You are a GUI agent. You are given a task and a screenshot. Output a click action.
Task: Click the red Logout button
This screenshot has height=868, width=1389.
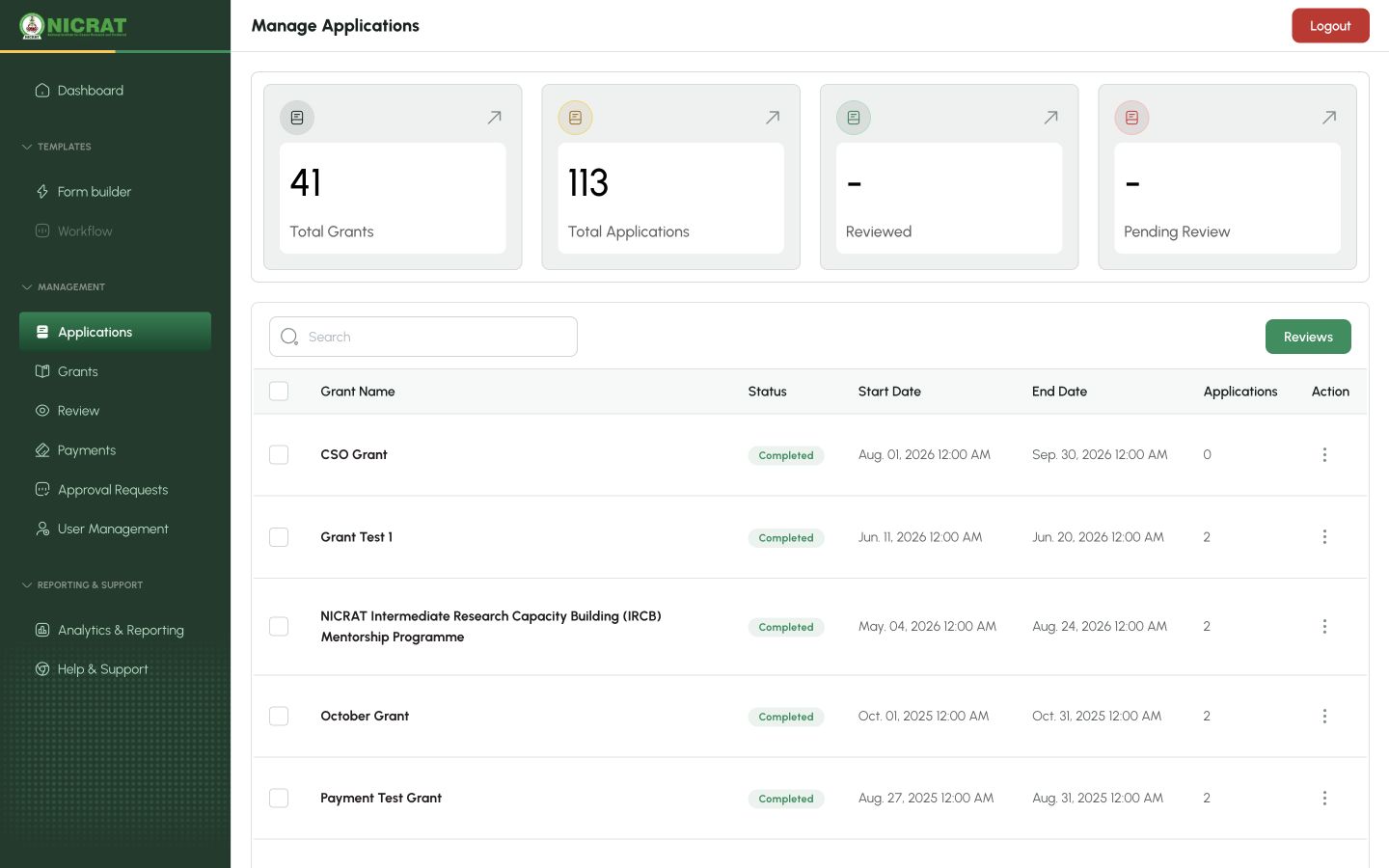point(1330,26)
